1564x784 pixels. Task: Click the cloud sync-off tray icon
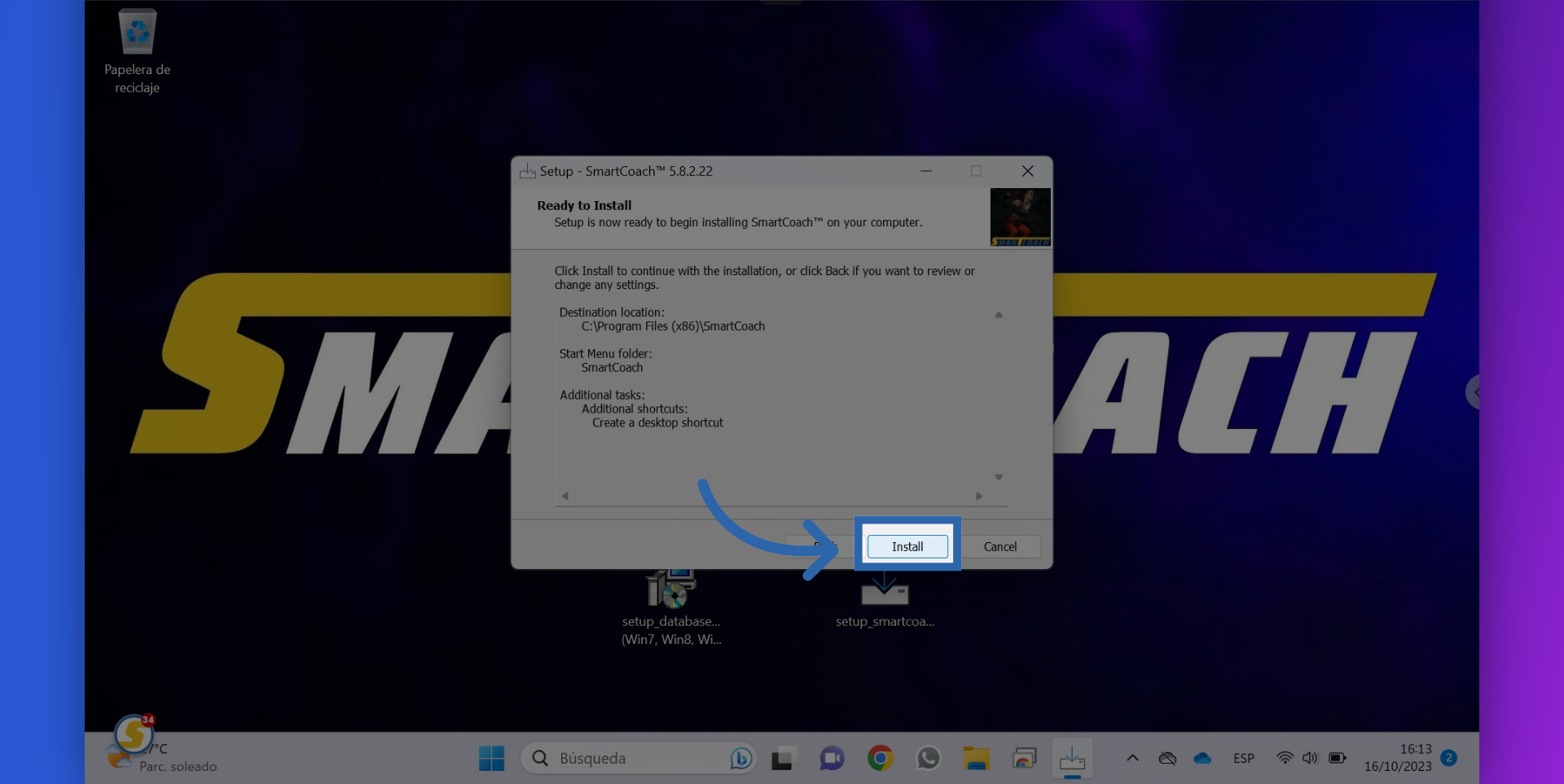1167,758
